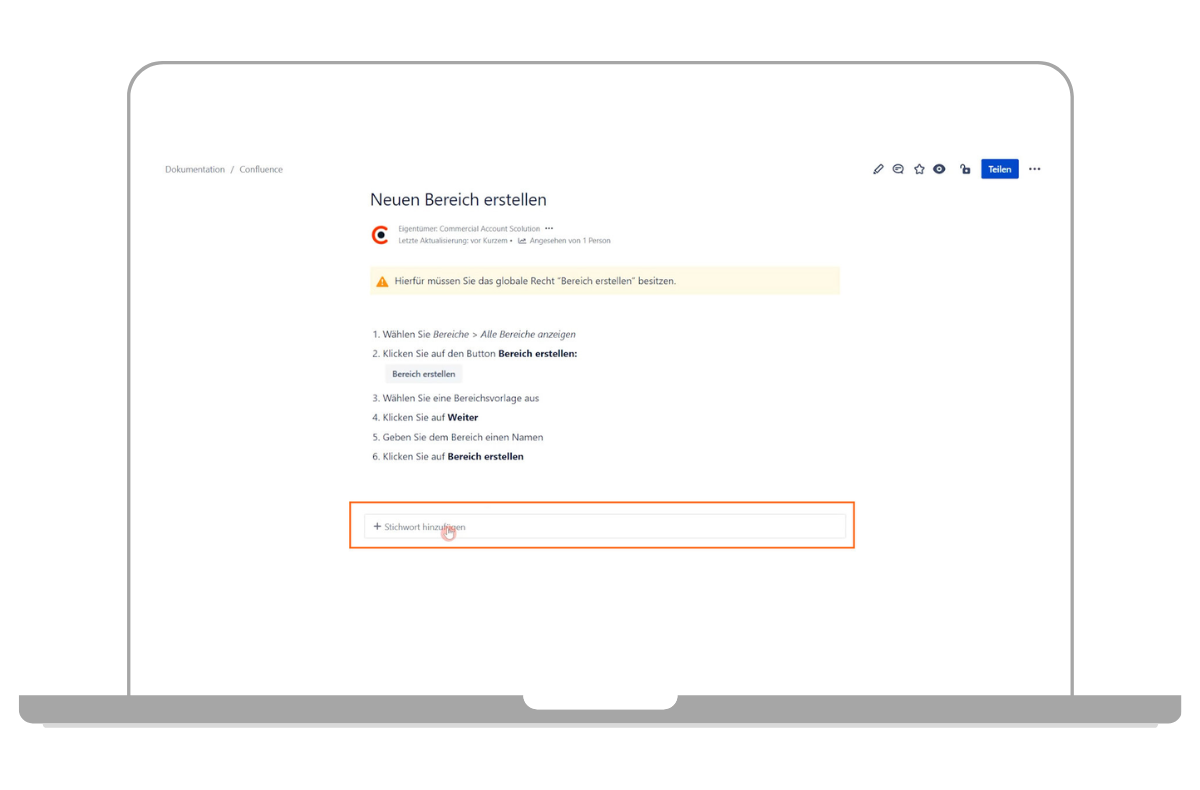The height and width of the screenshot is (790, 1200).
Task: Click the pencil edit page icon
Action: click(x=878, y=170)
